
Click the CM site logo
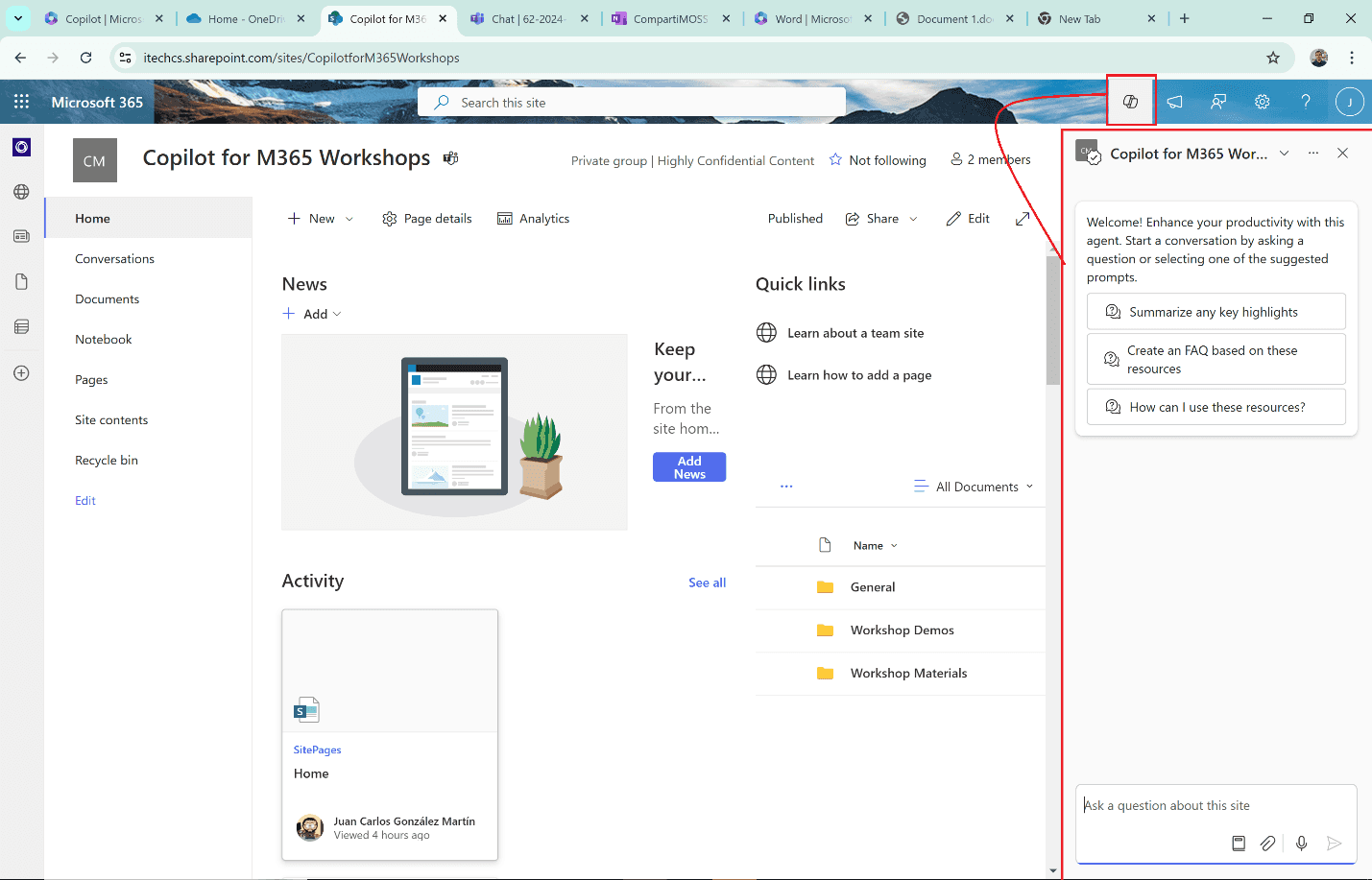[x=94, y=160]
